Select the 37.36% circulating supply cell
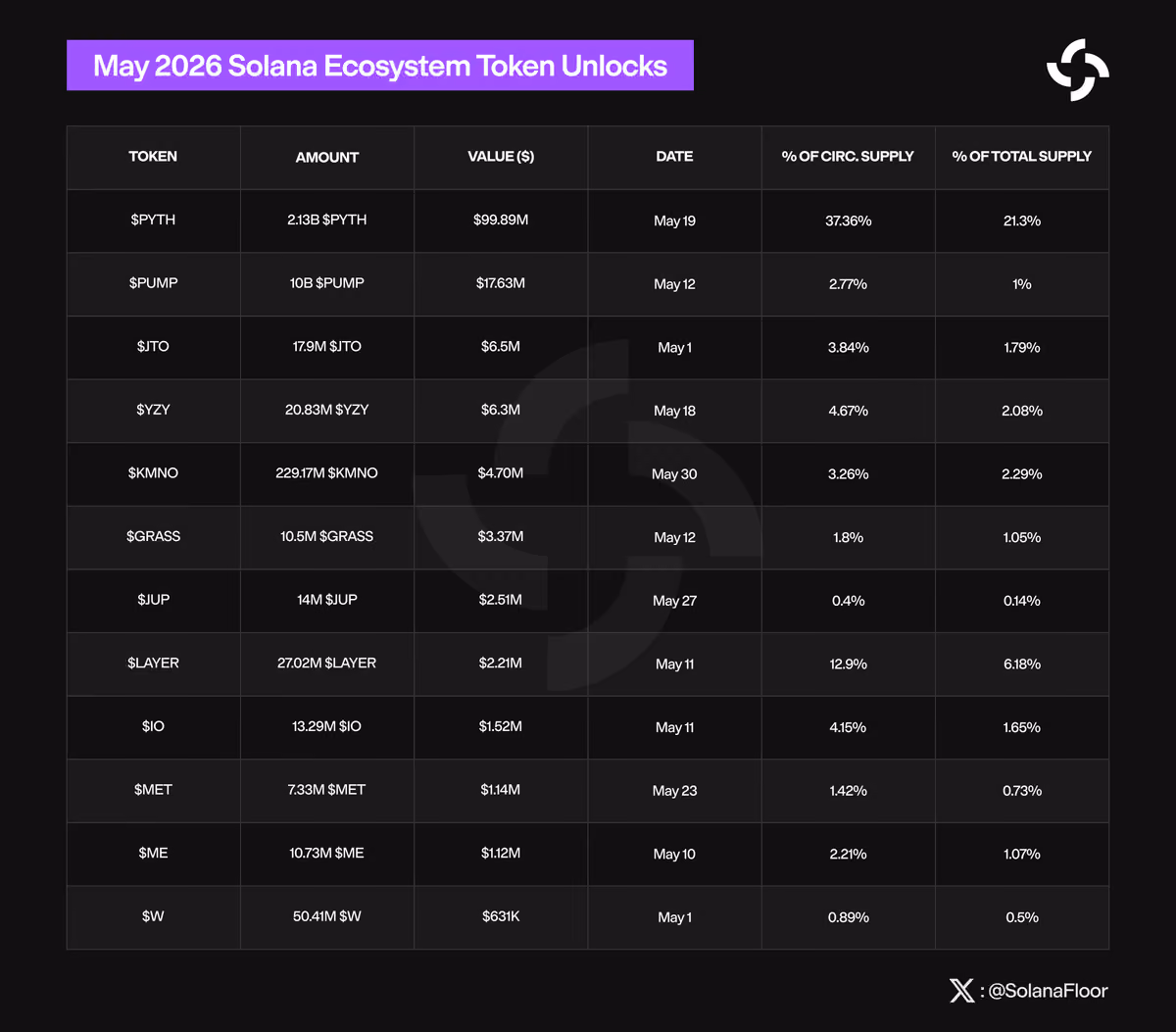 849,221
